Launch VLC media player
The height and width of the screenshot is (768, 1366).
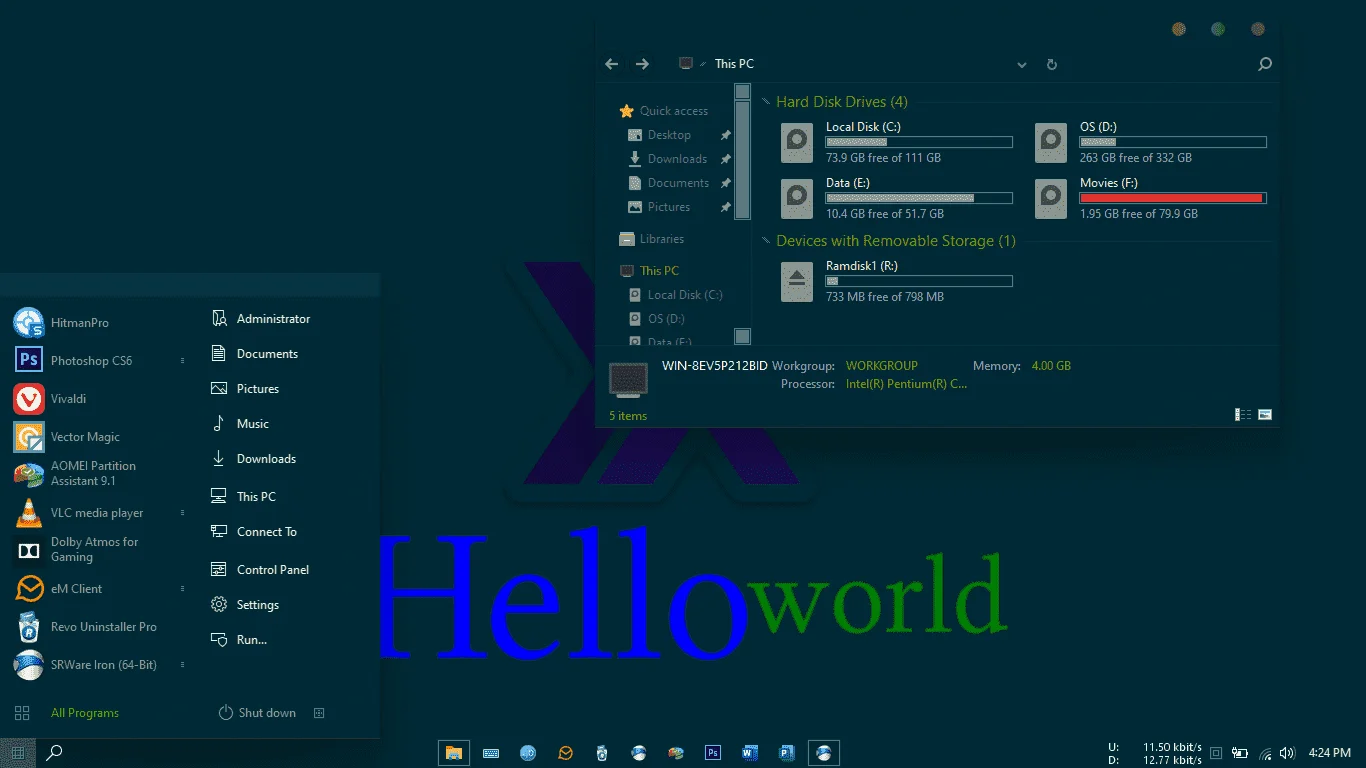(79, 513)
